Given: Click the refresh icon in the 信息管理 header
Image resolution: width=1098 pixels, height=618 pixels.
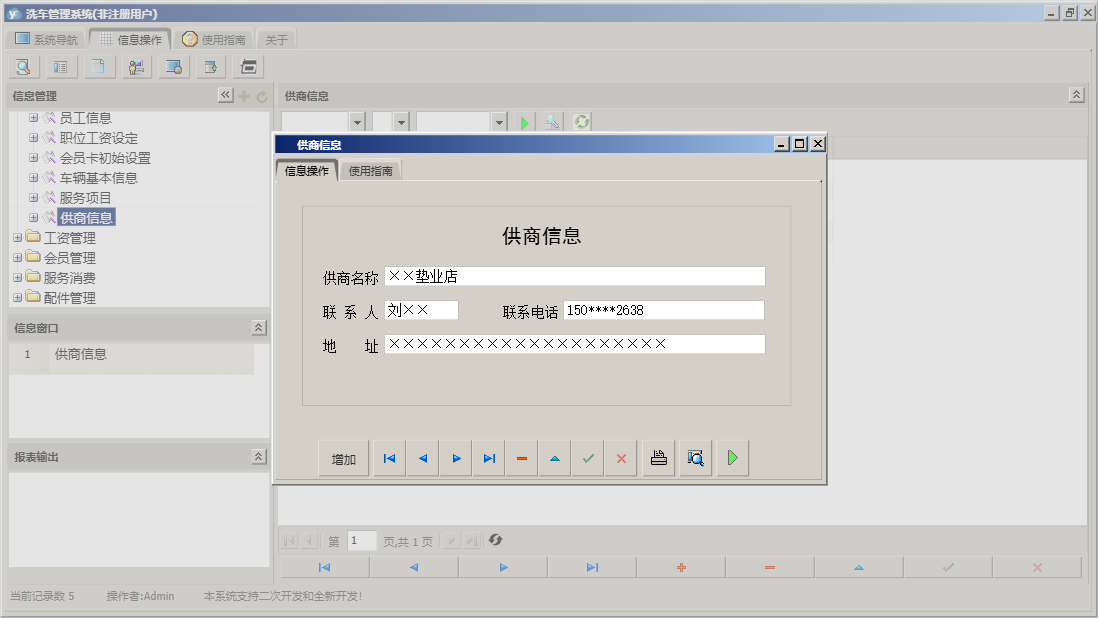Looking at the screenshot, I should pyautogui.click(x=262, y=97).
